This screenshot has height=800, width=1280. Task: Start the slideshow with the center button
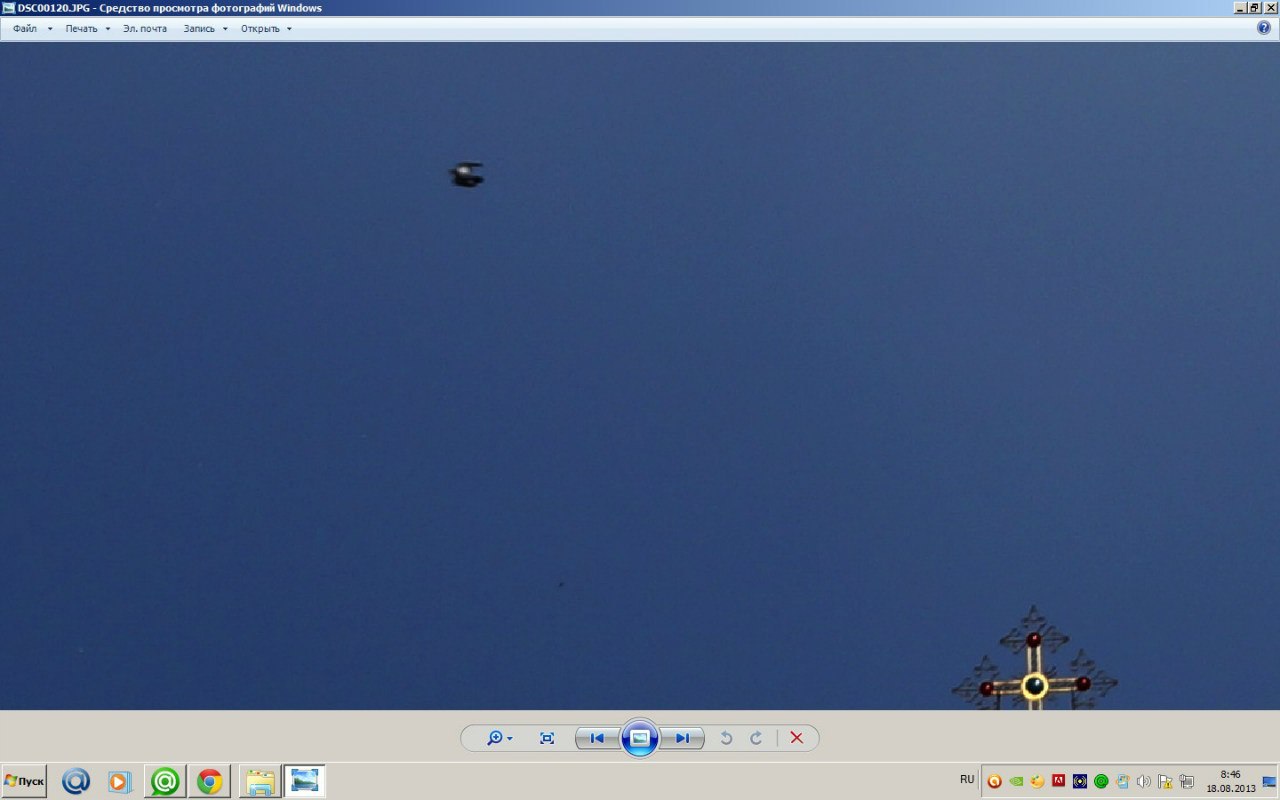(x=640, y=738)
